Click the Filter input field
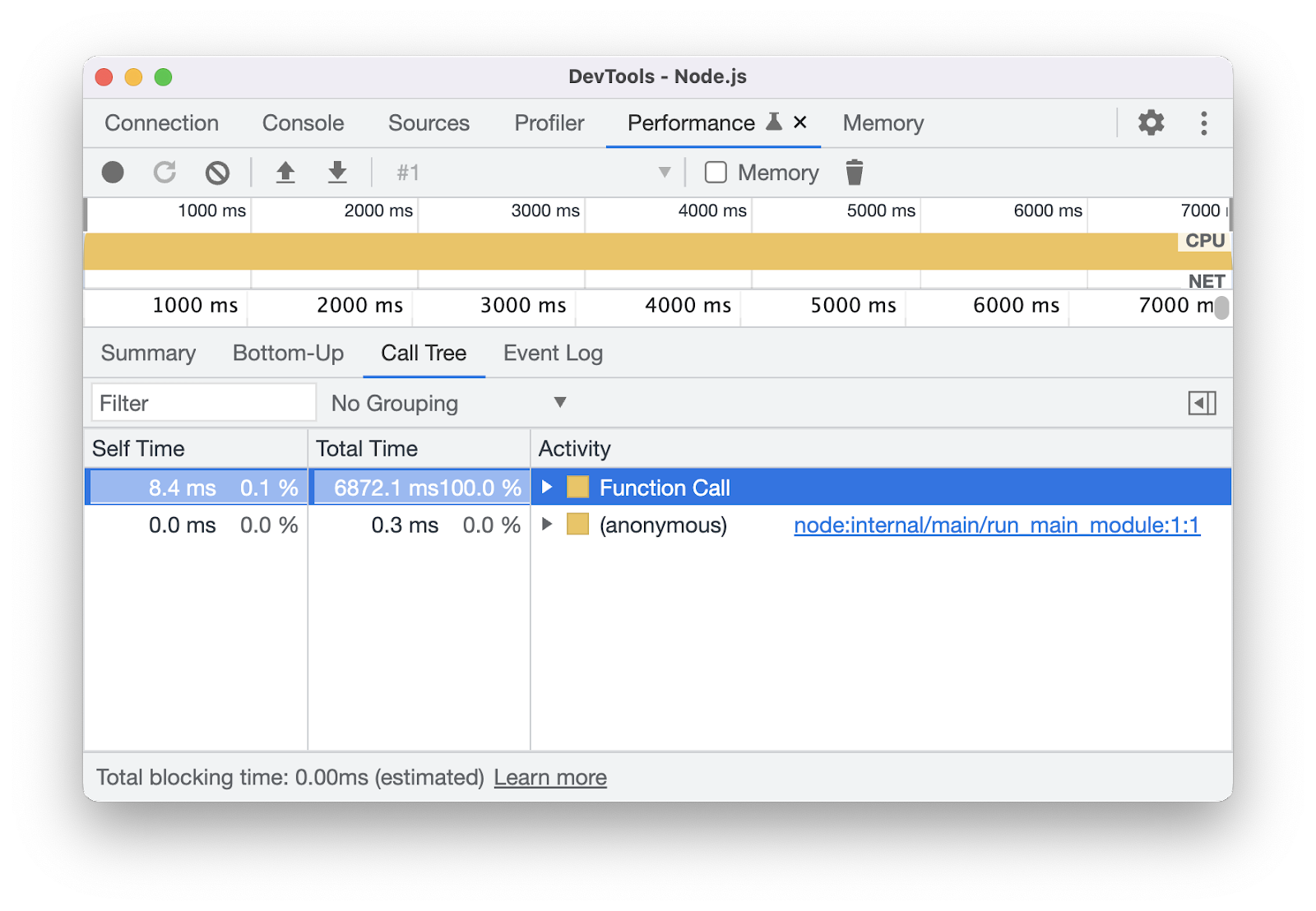Image resolution: width=1316 pixels, height=911 pixels. 203,403
